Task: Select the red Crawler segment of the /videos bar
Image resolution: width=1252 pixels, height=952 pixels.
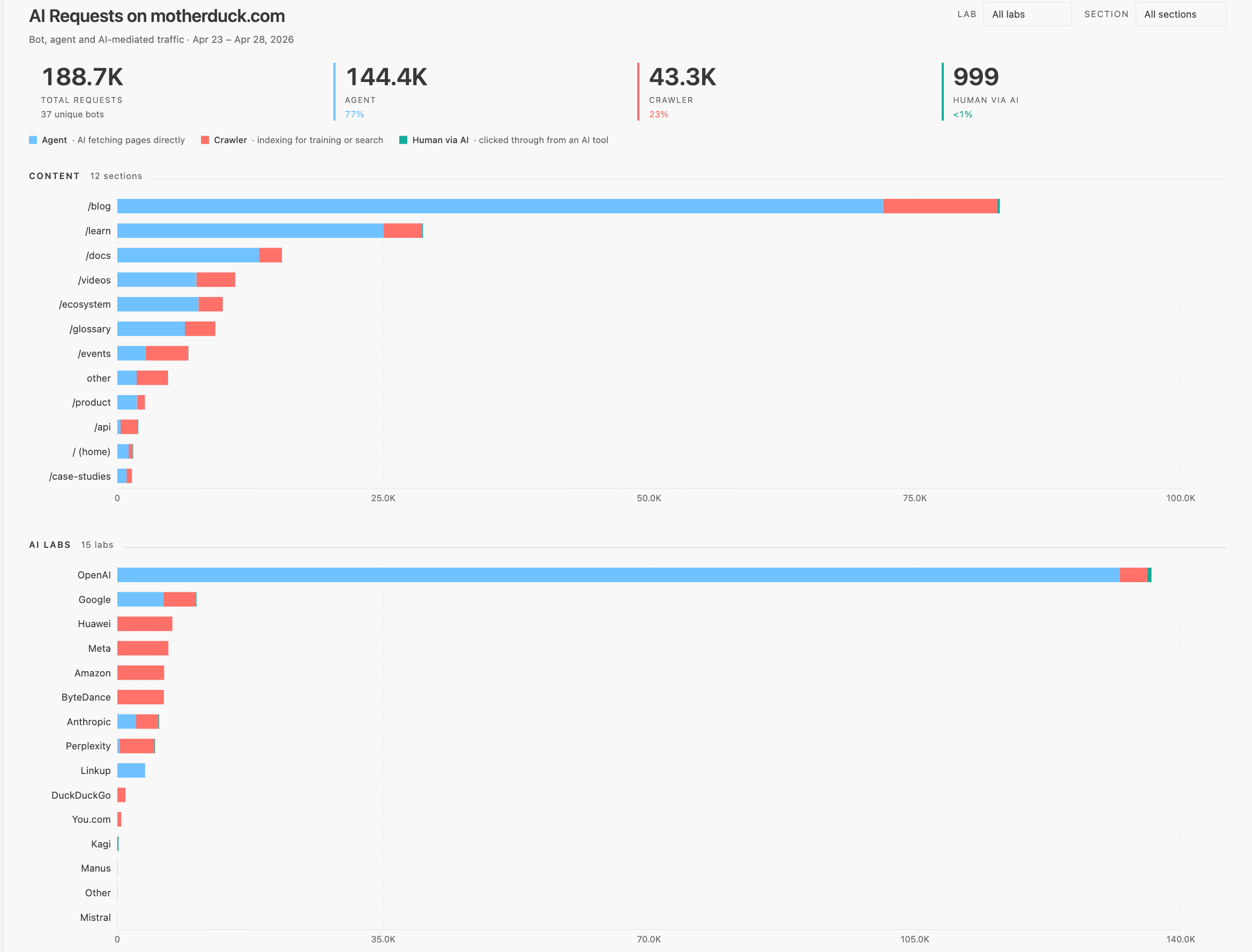Action: (216, 280)
